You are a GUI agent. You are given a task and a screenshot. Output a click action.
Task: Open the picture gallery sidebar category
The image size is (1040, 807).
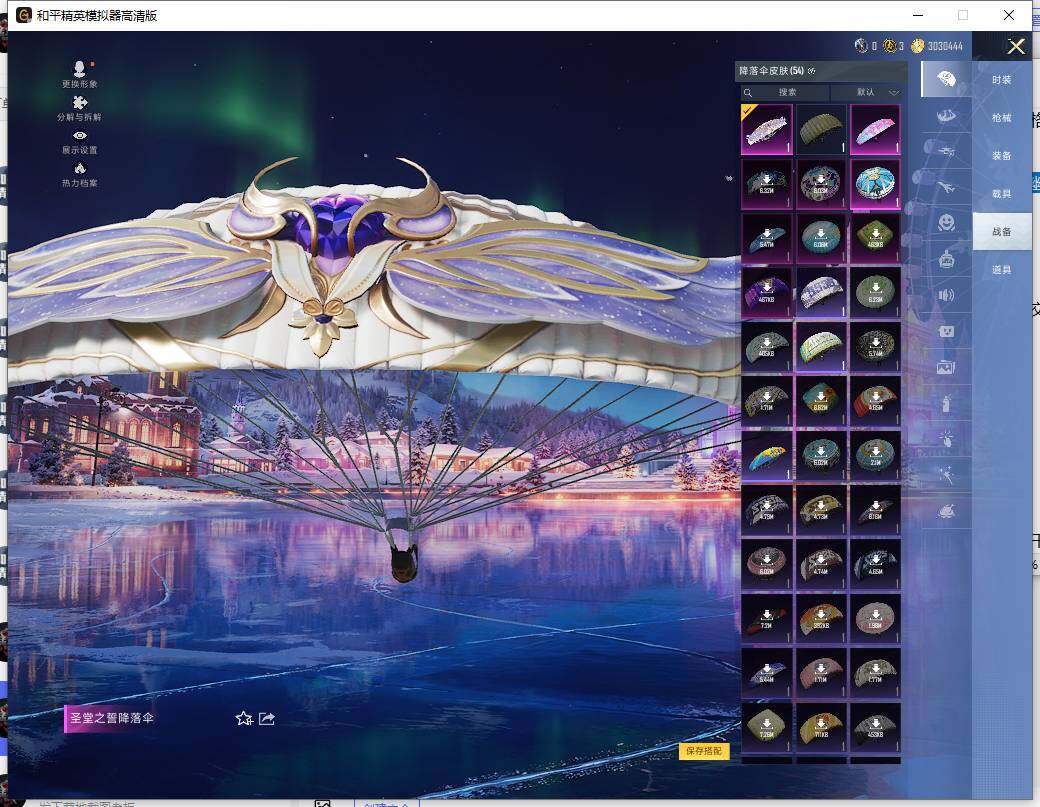(946, 367)
